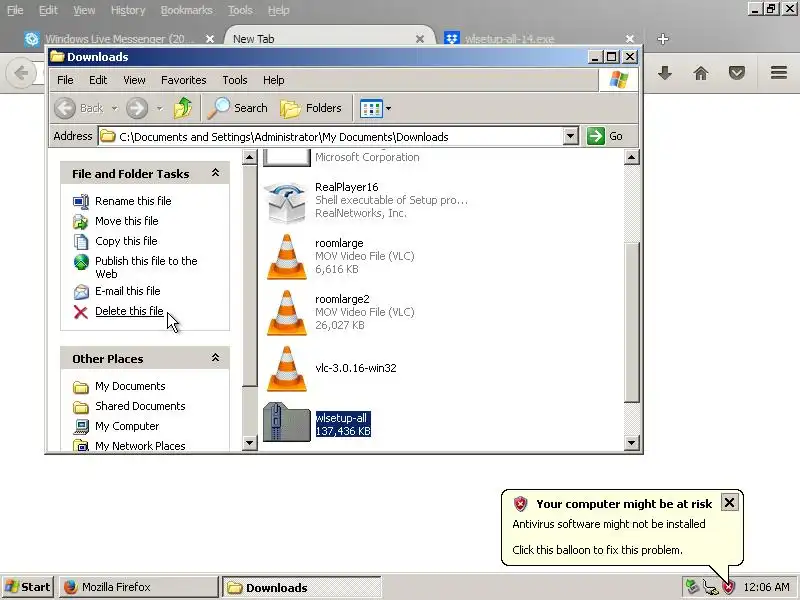
Task: Select the roomlarge VLC file icon
Action: click(286, 257)
